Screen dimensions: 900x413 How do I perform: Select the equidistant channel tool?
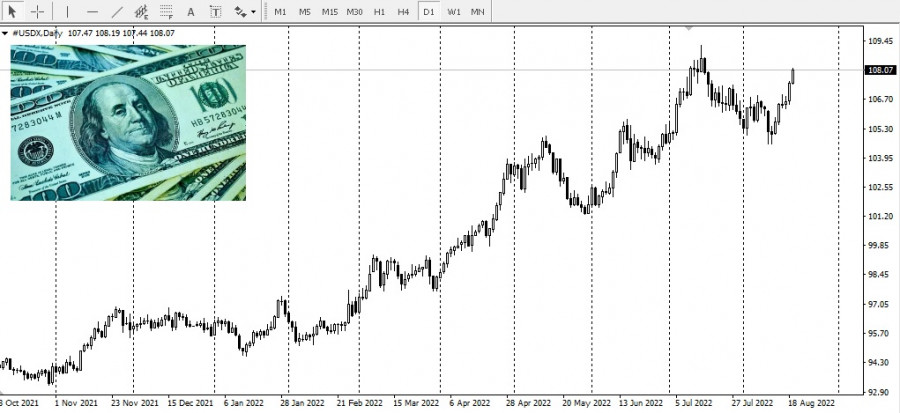click(x=141, y=11)
